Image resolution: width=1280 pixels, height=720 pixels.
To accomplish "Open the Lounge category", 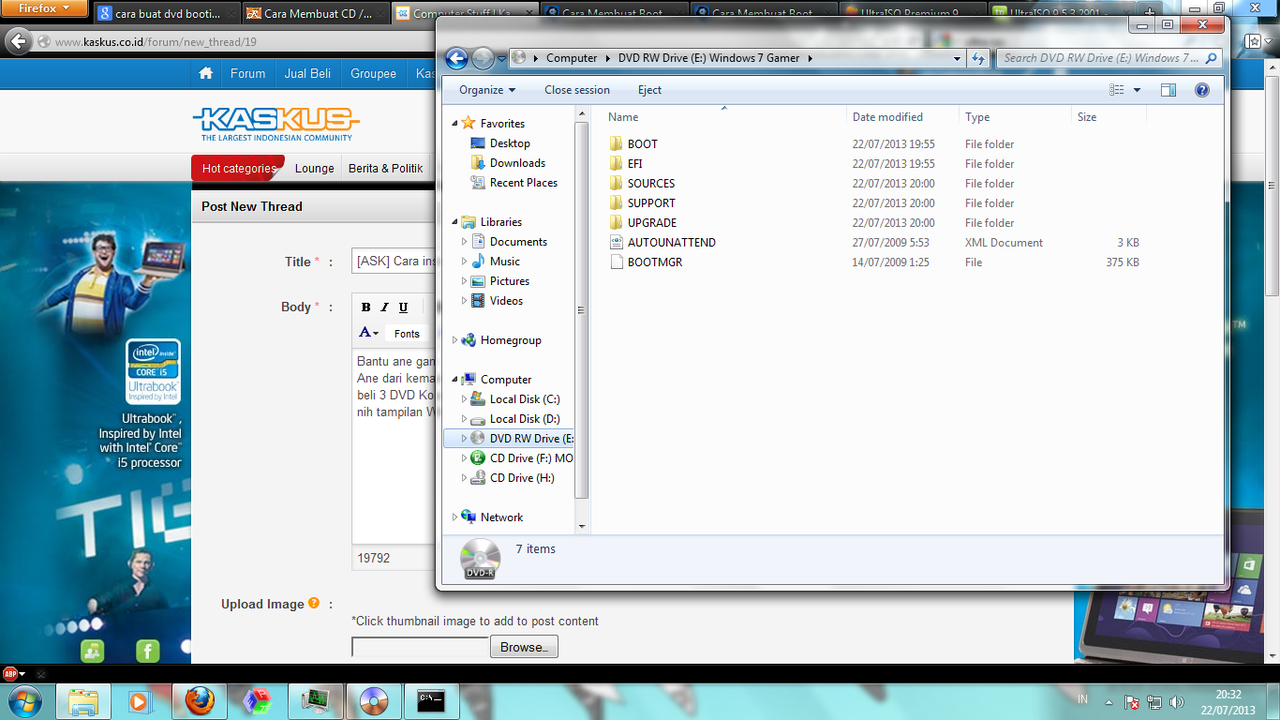I will (314, 168).
